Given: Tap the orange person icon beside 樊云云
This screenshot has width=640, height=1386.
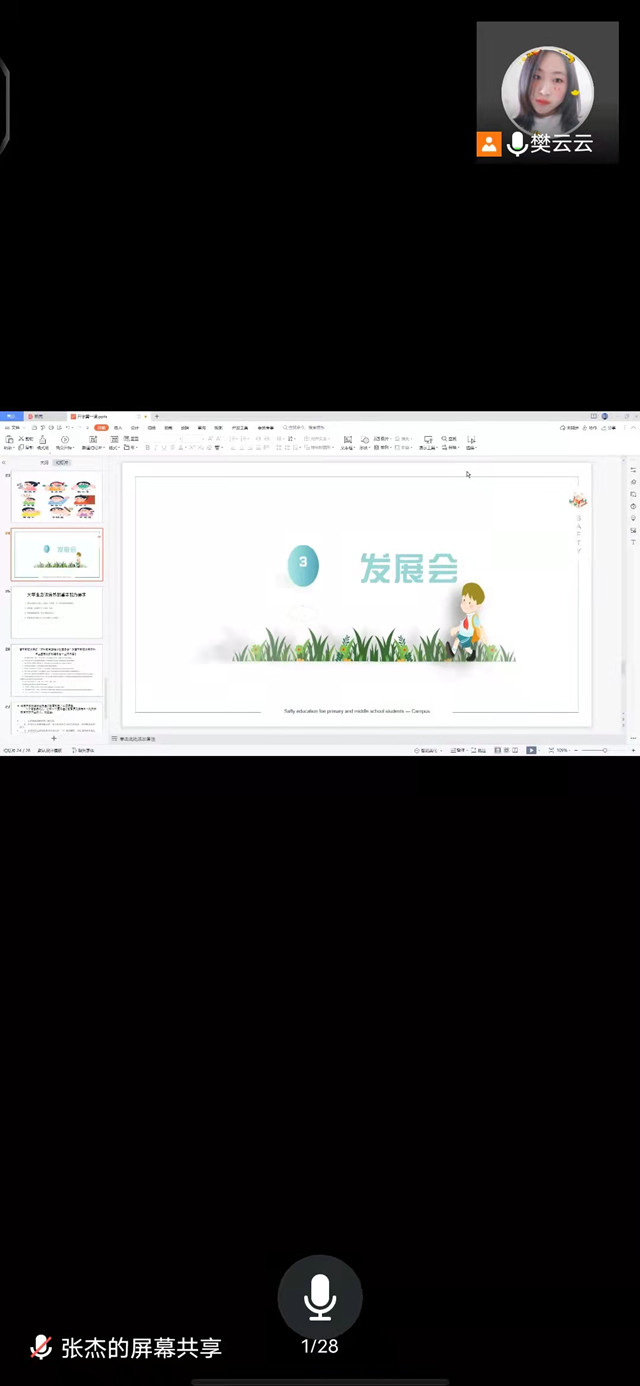Looking at the screenshot, I should pyautogui.click(x=489, y=144).
